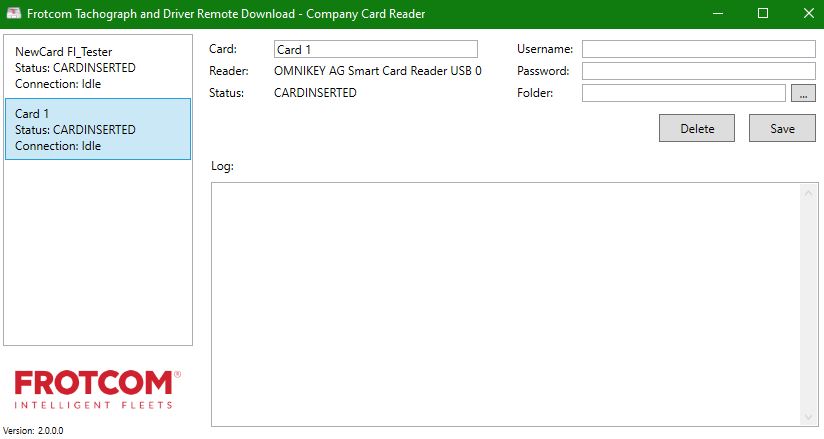Click the CARDINSERTED status value in details
This screenshot has width=824, height=439.
pyautogui.click(x=315, y=93)
